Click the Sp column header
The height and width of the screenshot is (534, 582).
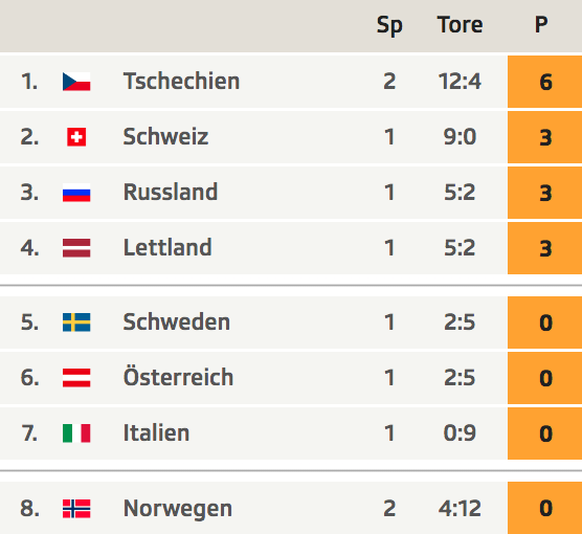[x=389, y=26]
